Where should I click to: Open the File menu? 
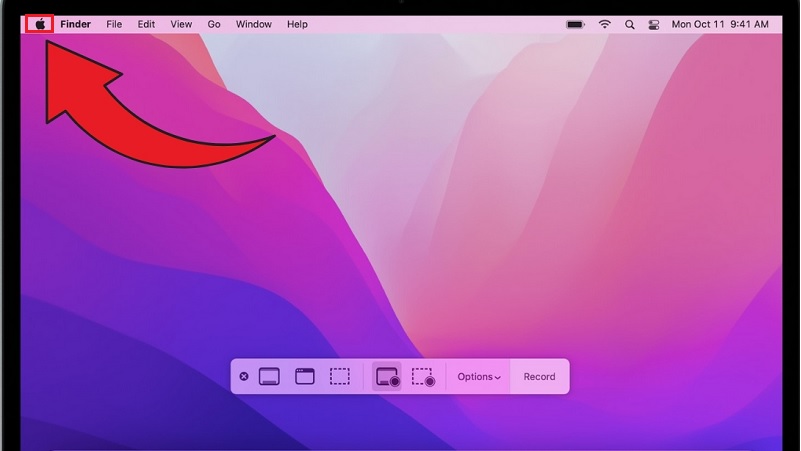click(x=114, y=24)
